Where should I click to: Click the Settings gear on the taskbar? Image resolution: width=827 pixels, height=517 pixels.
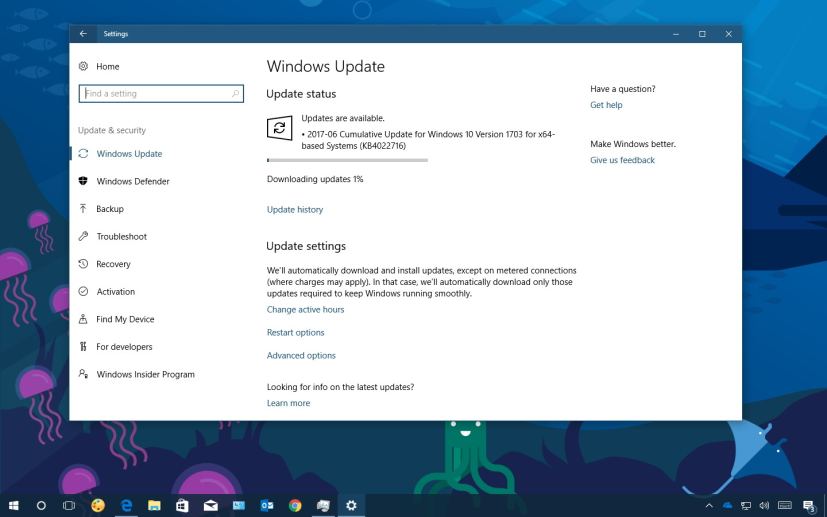[x=351, y=505]
